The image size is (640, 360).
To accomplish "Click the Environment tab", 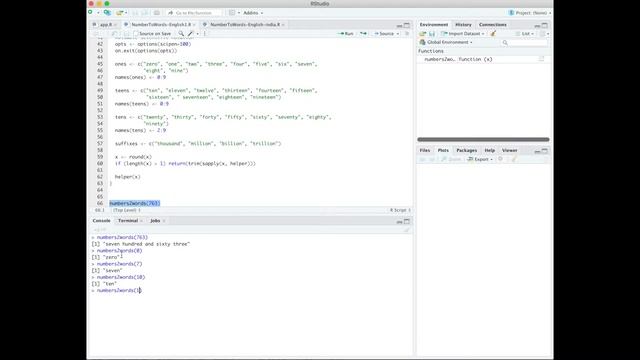I will click(x=434, y=25).
